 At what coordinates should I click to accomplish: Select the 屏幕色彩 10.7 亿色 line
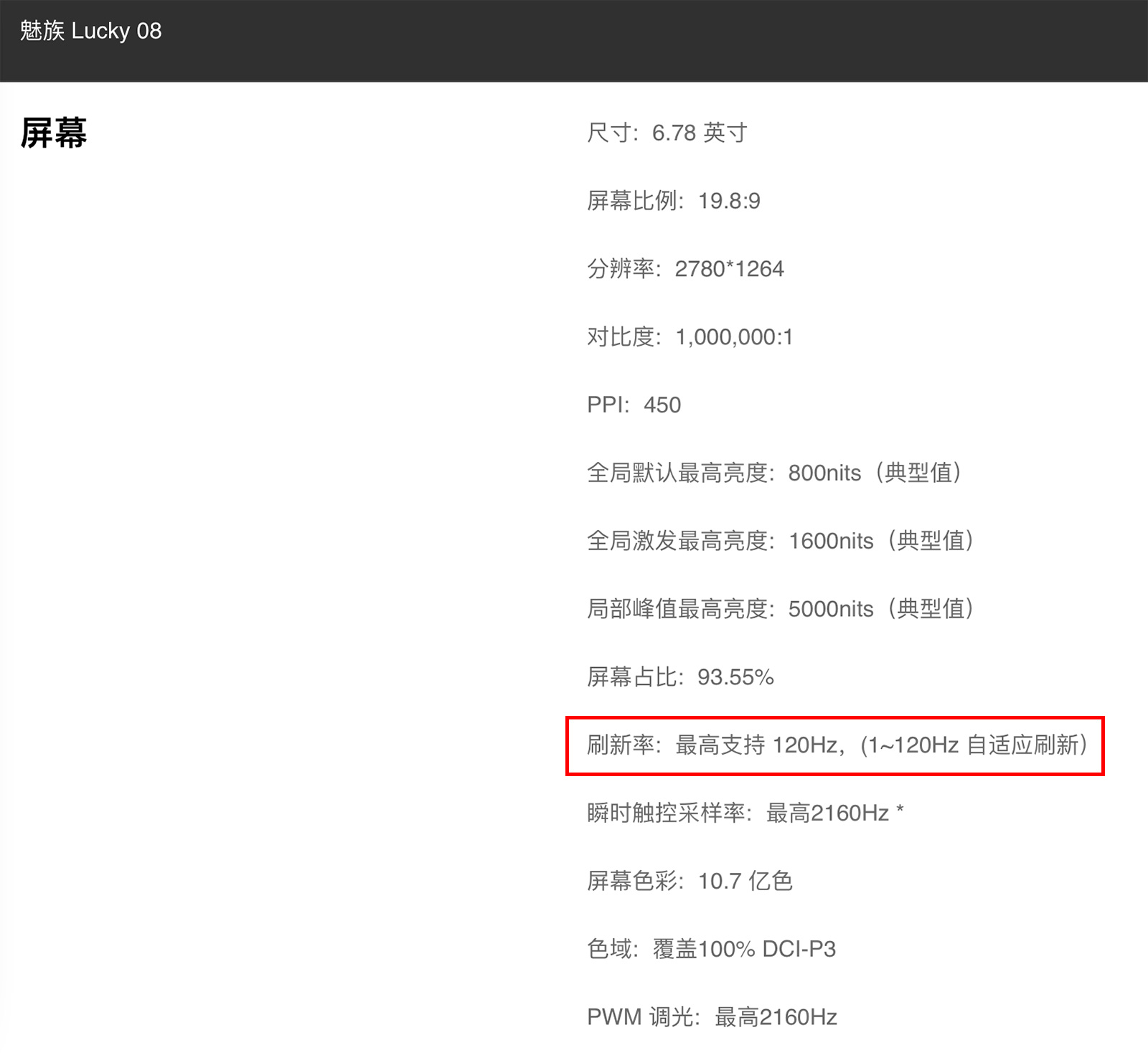690,881
